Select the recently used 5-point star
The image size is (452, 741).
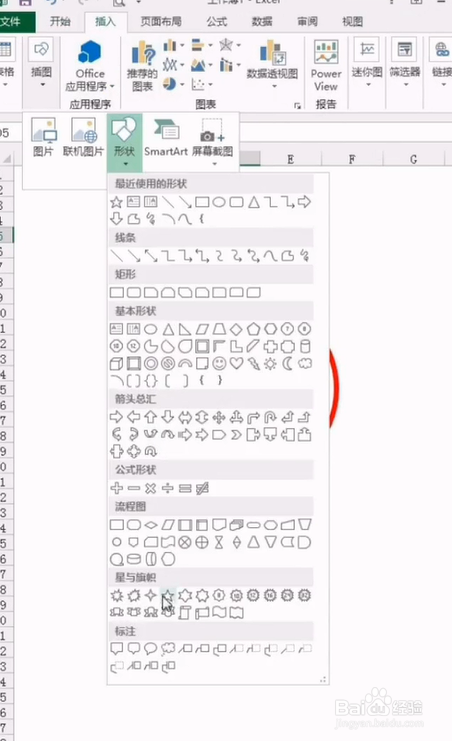[116, 202]
